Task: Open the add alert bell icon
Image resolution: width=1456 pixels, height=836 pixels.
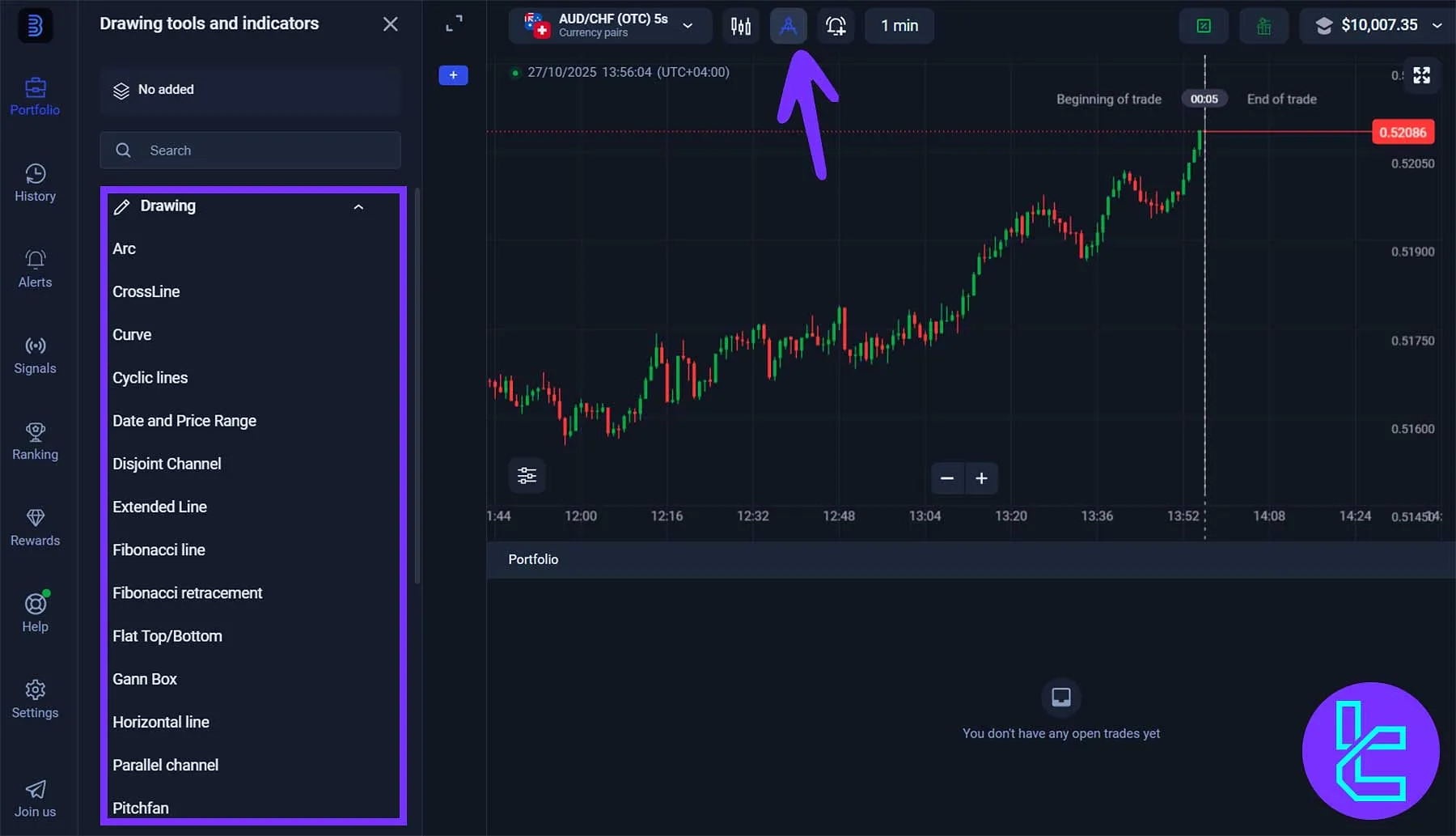Action: click(836, 26)
